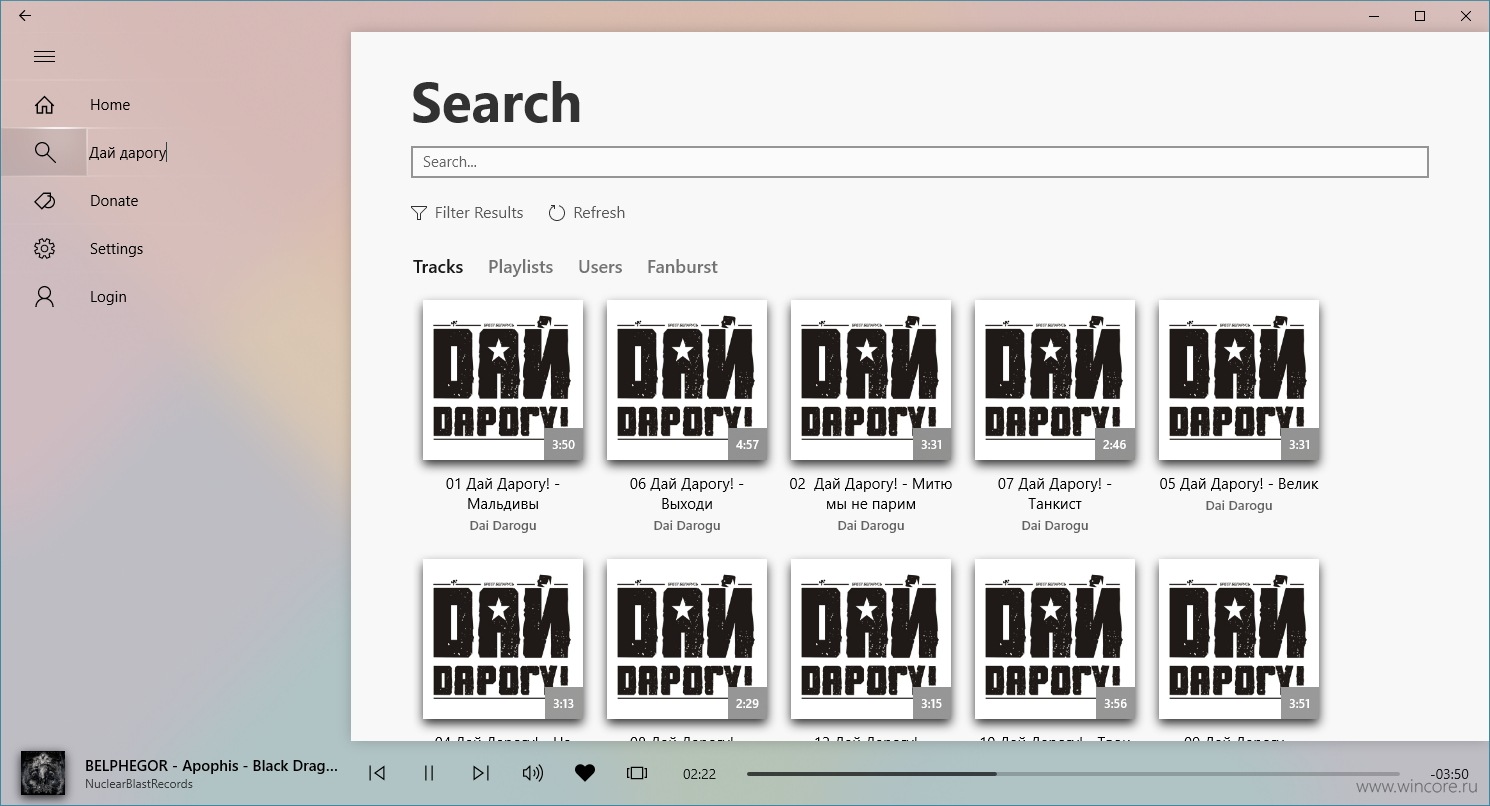This screenshot has width=1490, height=806.
Task: Seek within the playback progress bar
Action: pyautogui.click(x=1073, y=774)
